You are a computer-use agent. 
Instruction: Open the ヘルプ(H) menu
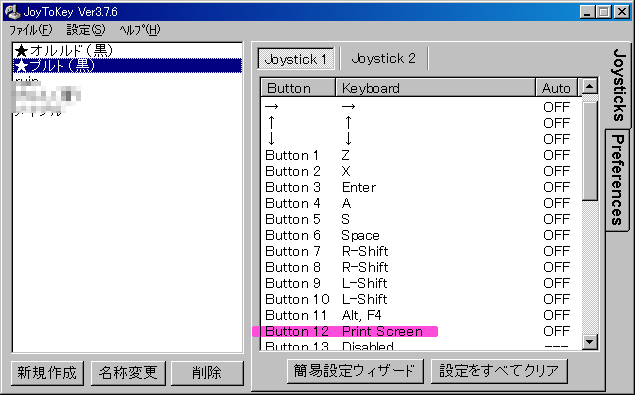pos(140,30)
